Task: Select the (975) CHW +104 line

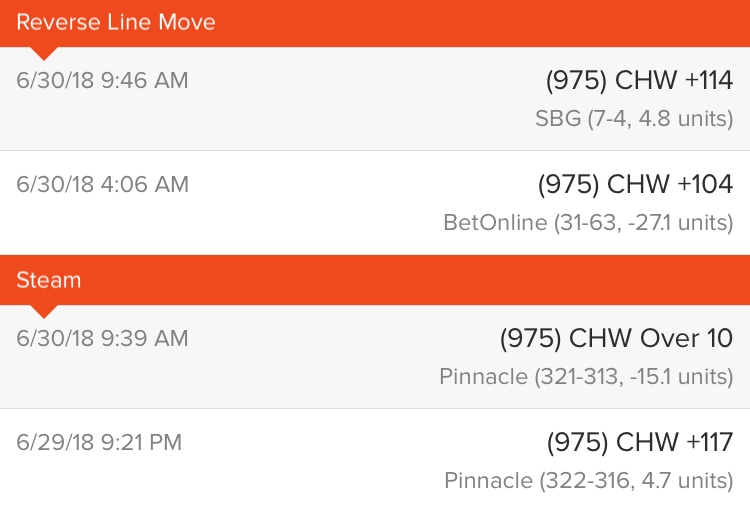Action: pos(636,184)
